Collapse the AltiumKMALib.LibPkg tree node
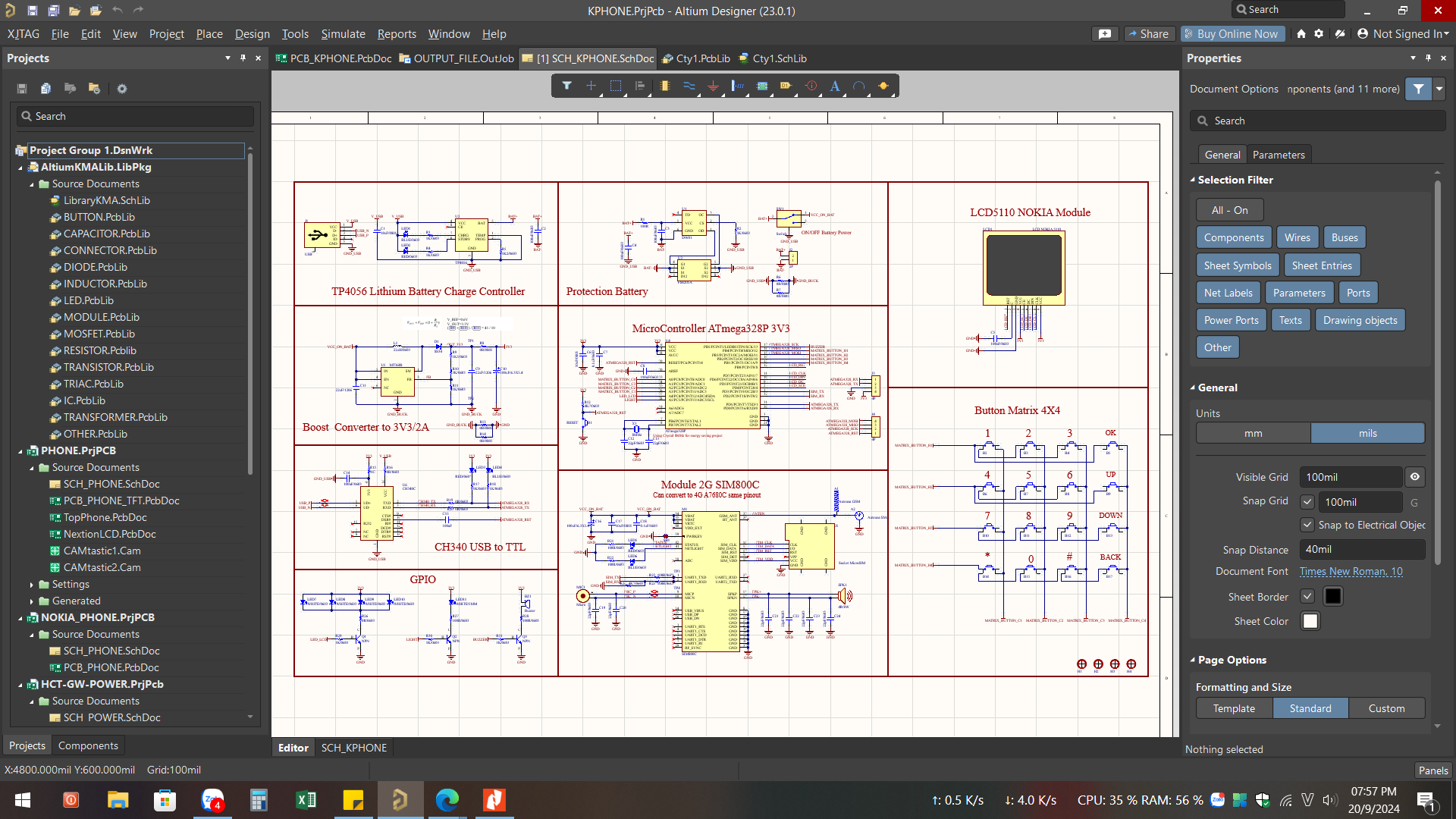 (x=21, y=167)
